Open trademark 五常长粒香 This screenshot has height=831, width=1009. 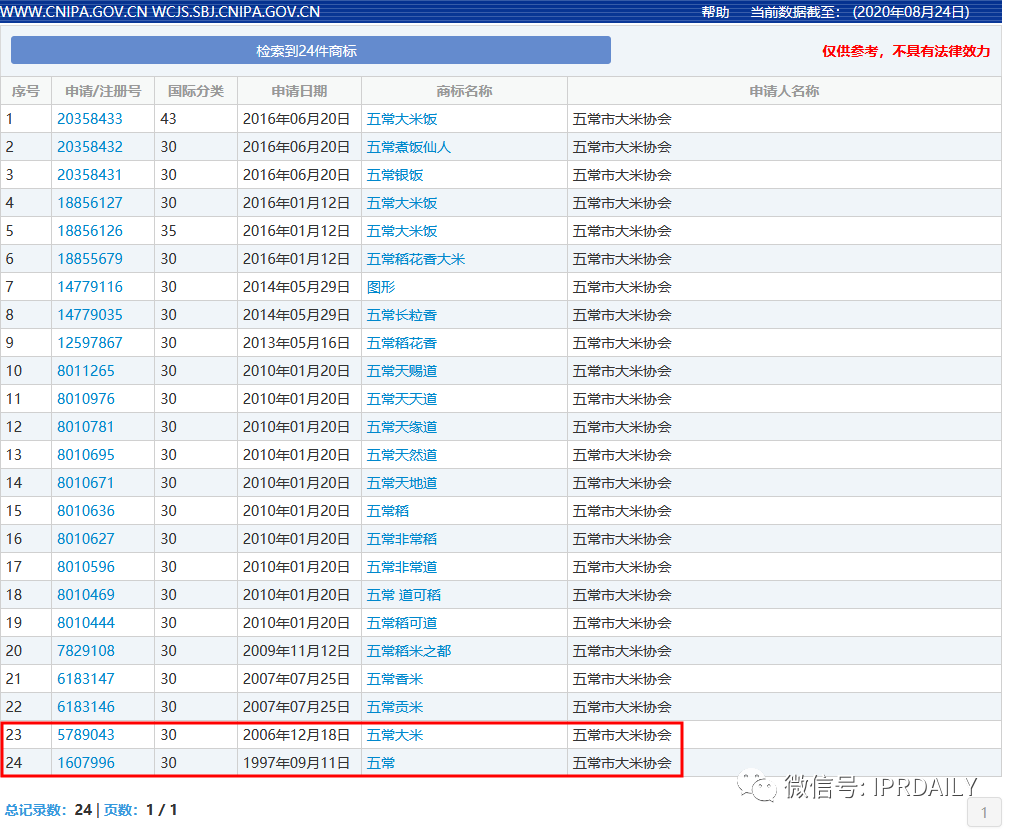(x=402, y=315)
